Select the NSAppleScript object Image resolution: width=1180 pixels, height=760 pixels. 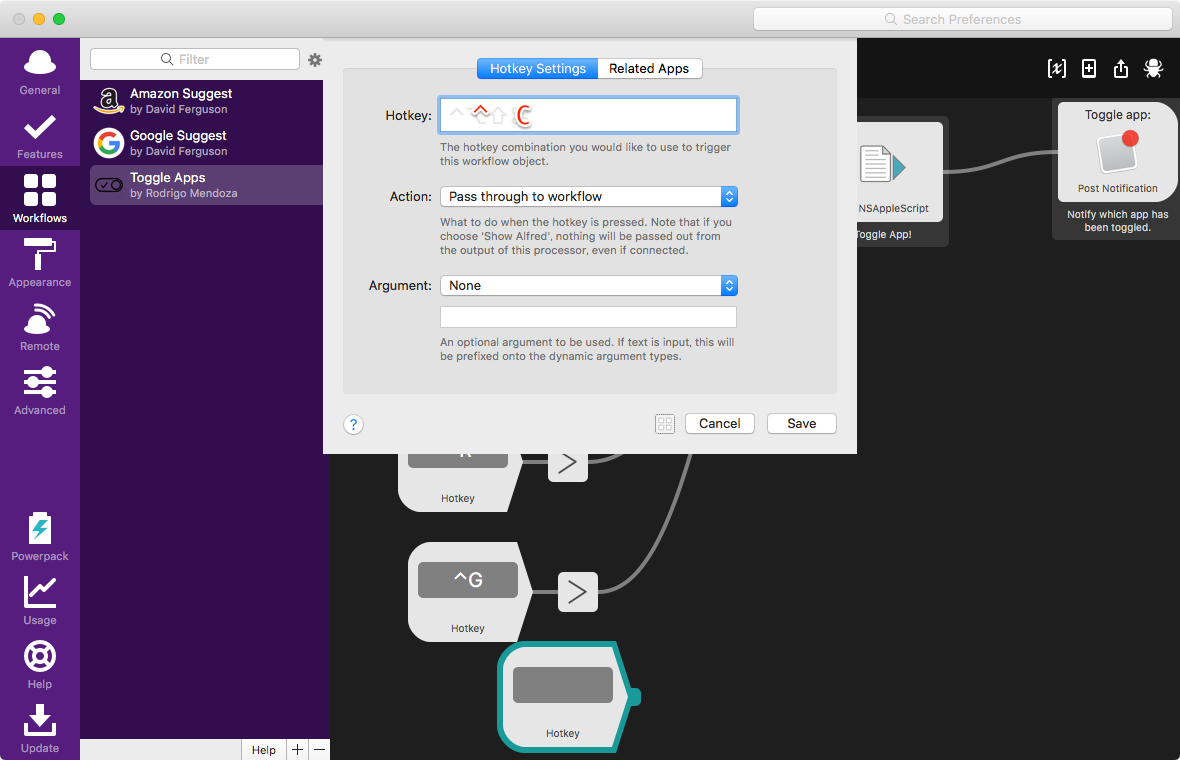(899, 172)
